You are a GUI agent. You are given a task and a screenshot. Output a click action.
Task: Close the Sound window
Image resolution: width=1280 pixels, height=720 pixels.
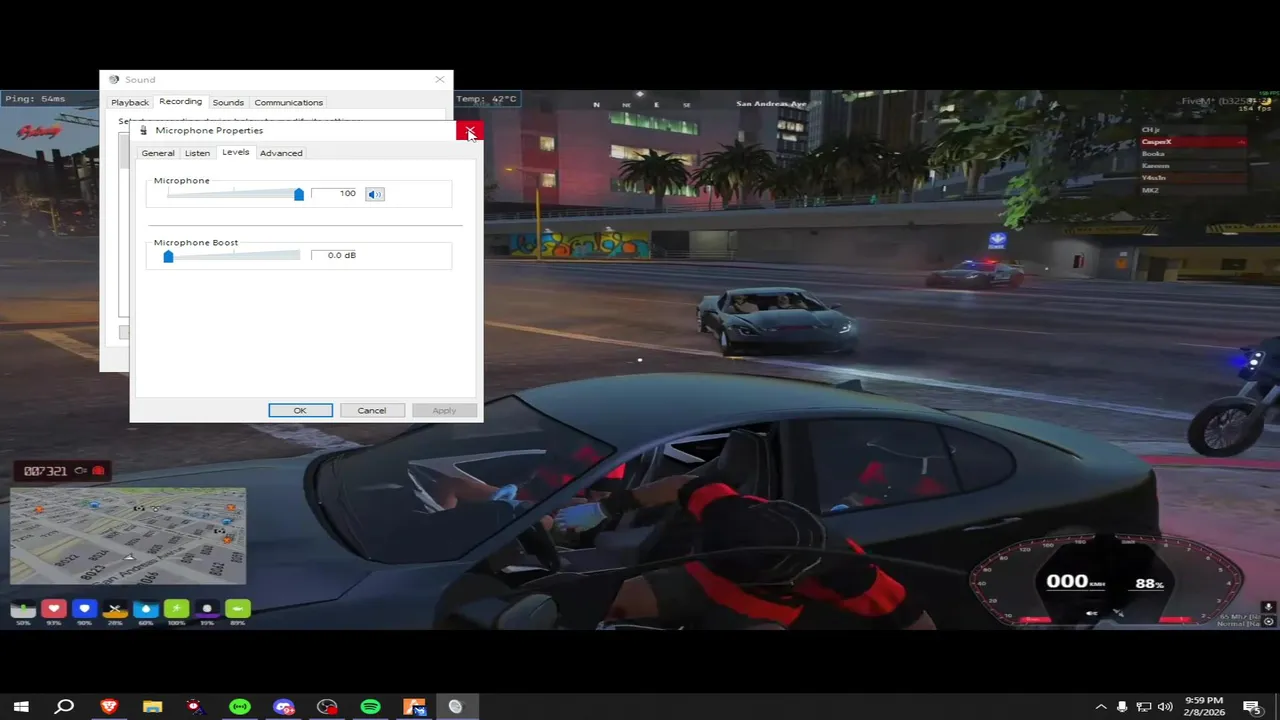pyautogui.click(x=439, y=80)
